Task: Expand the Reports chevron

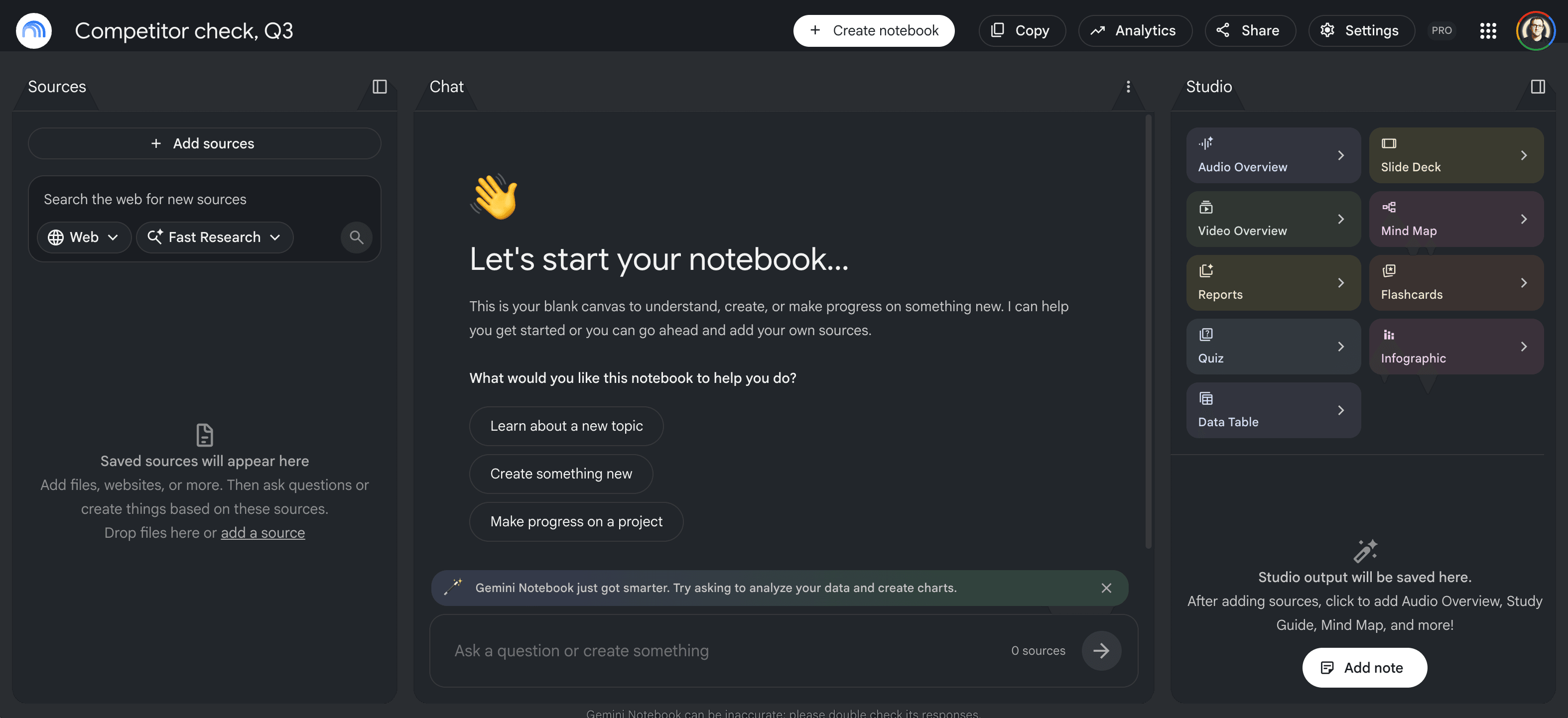Action: tap(1340, 283)
